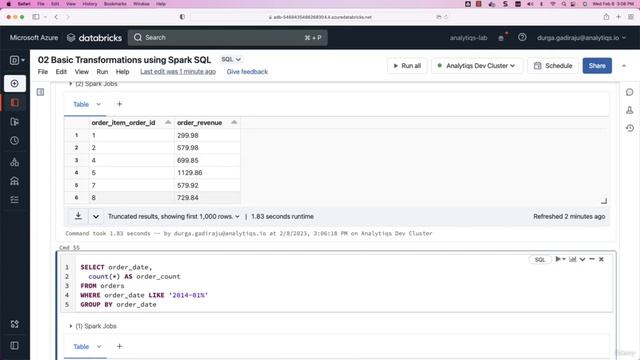Open the notebook comments icon
The image size is (640, 360).
[629, 92]
